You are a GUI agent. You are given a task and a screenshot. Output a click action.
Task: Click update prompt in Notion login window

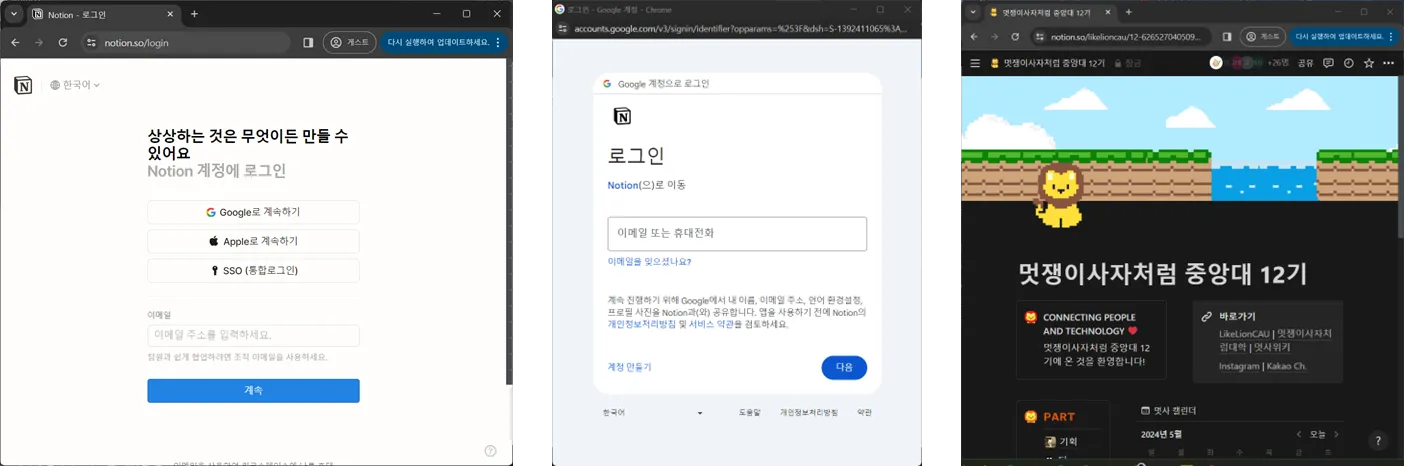click(x=440, y=43)
